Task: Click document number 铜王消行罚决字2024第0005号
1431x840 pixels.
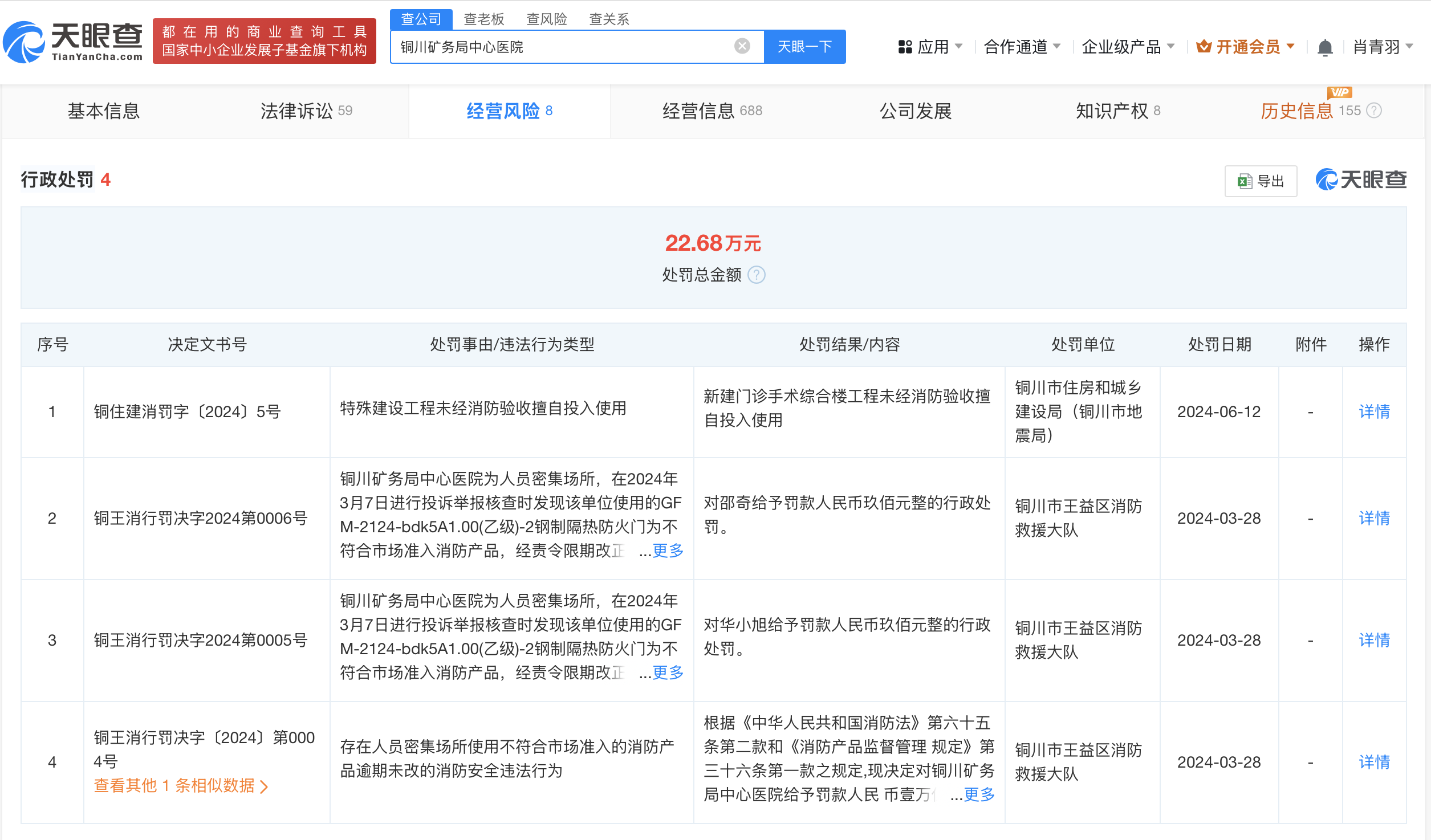Action: [x=201, y=640]
